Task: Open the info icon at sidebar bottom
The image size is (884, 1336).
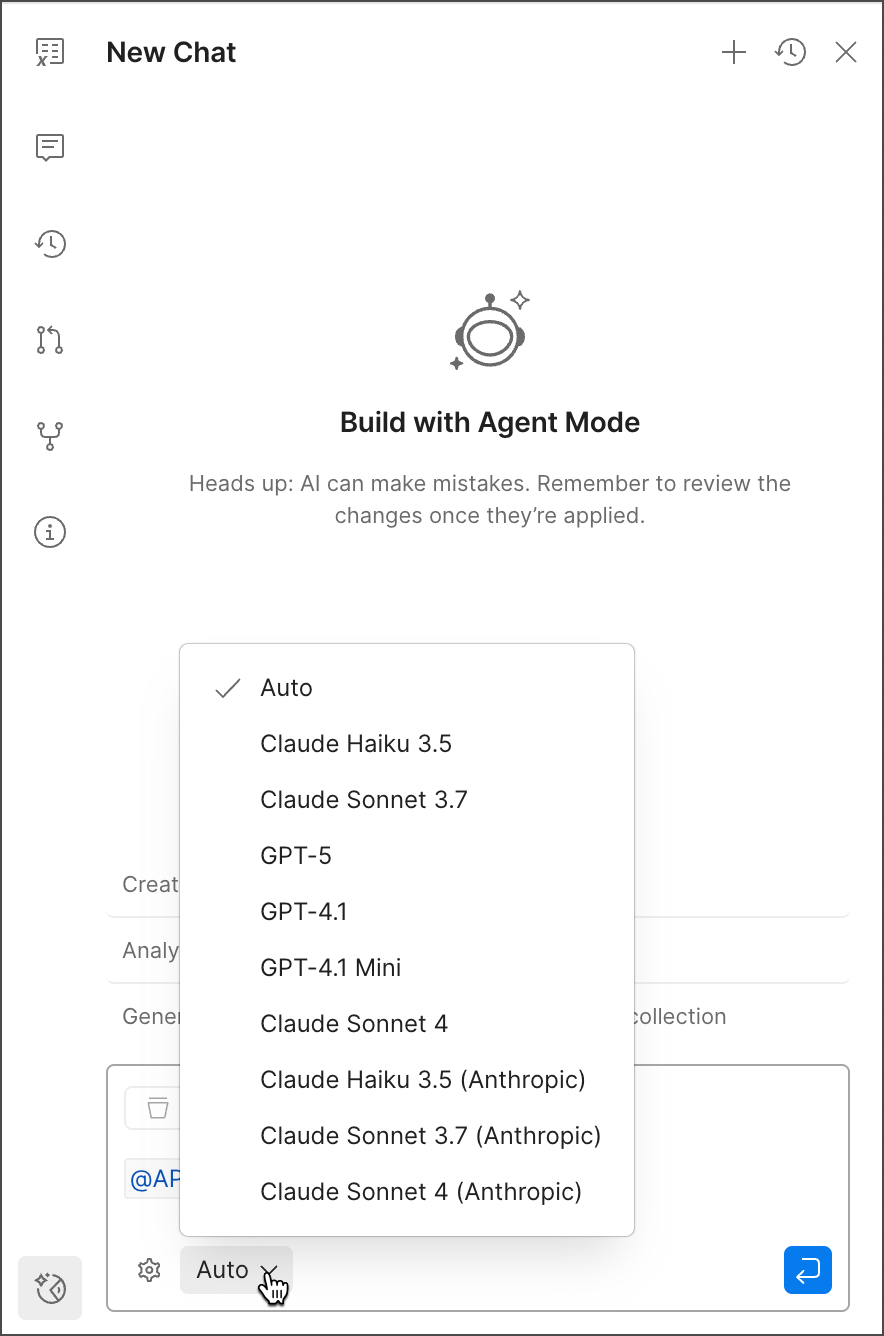Action: (50, 532)
